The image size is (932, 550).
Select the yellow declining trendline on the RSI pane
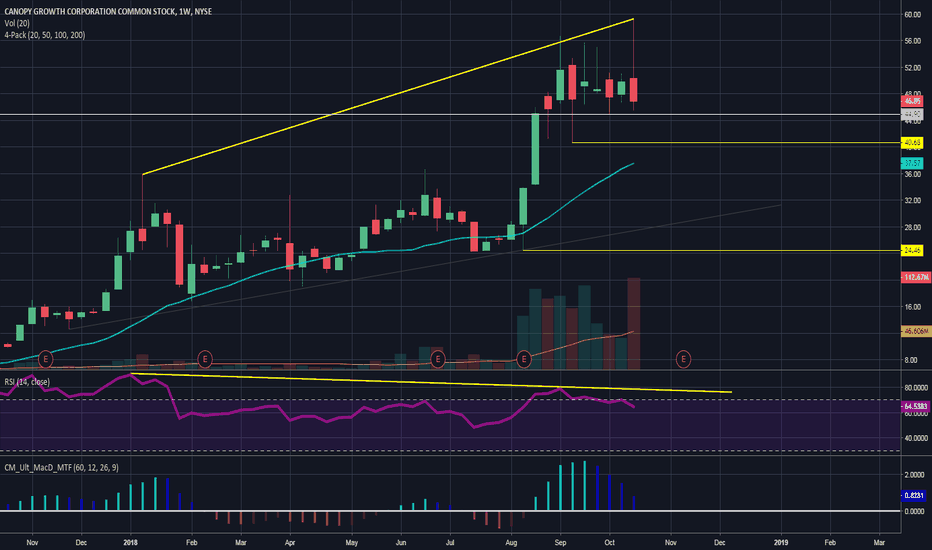pos(431,382)
